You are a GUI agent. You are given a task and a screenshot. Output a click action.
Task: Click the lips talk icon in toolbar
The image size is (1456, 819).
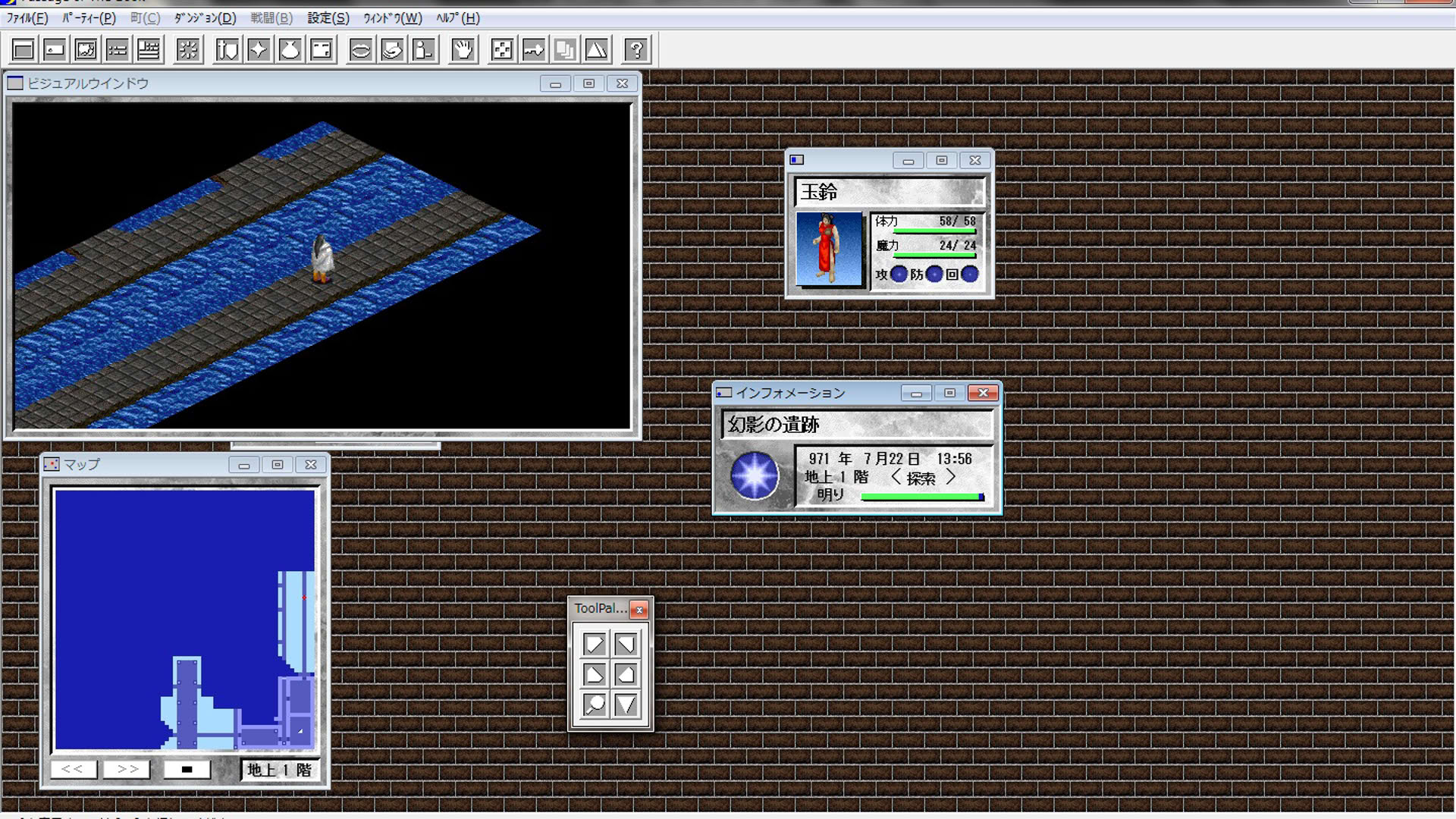tap(361, 50)
